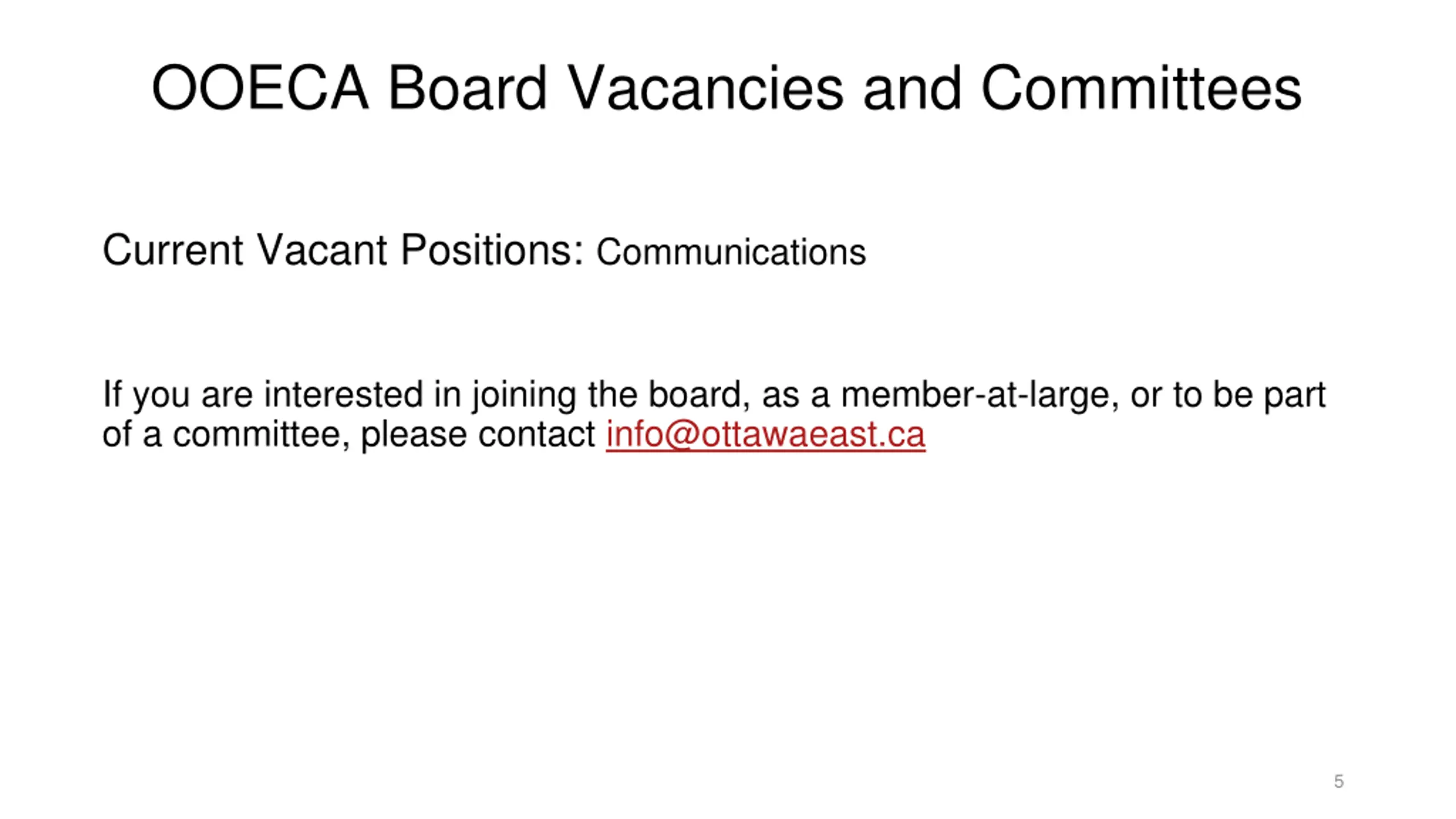Click the word If starting the paragraph
Screen dimensions: 1456x819
tap(112, 395)
